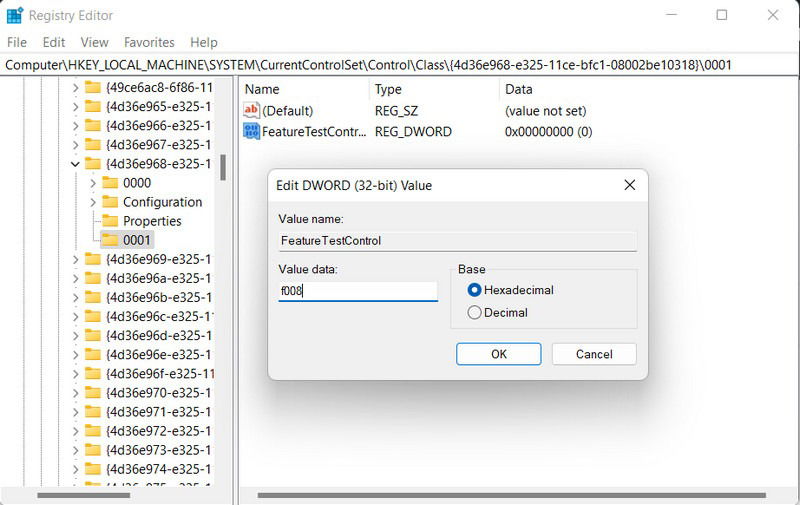Image resolution: width=800 pixels, height=505 pixels.
Task: Select folder icon of {4d36e965-e325-1 key
Action: point(92,107)
